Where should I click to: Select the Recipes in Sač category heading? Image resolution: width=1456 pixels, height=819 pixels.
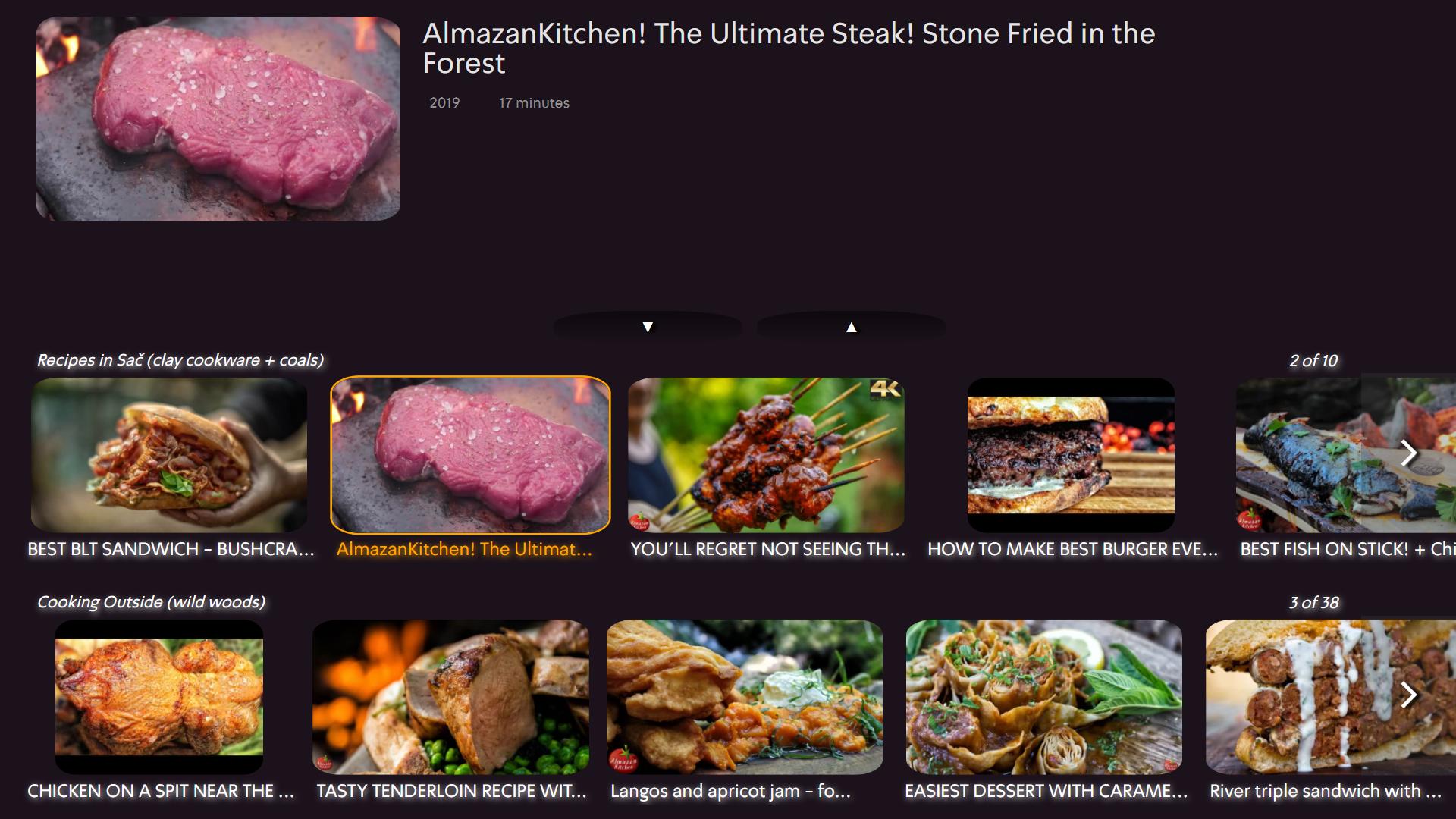pos(180,360)
